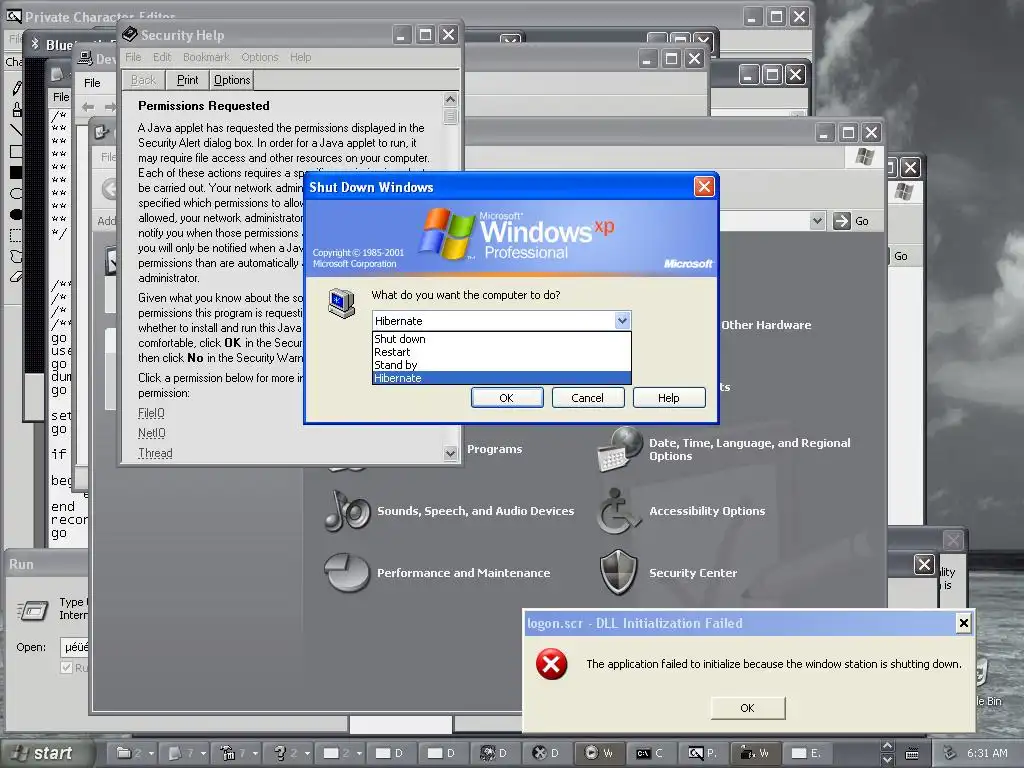Click 'Sounds, Speech, and Audio Devices' label

[x=475, y=511]
